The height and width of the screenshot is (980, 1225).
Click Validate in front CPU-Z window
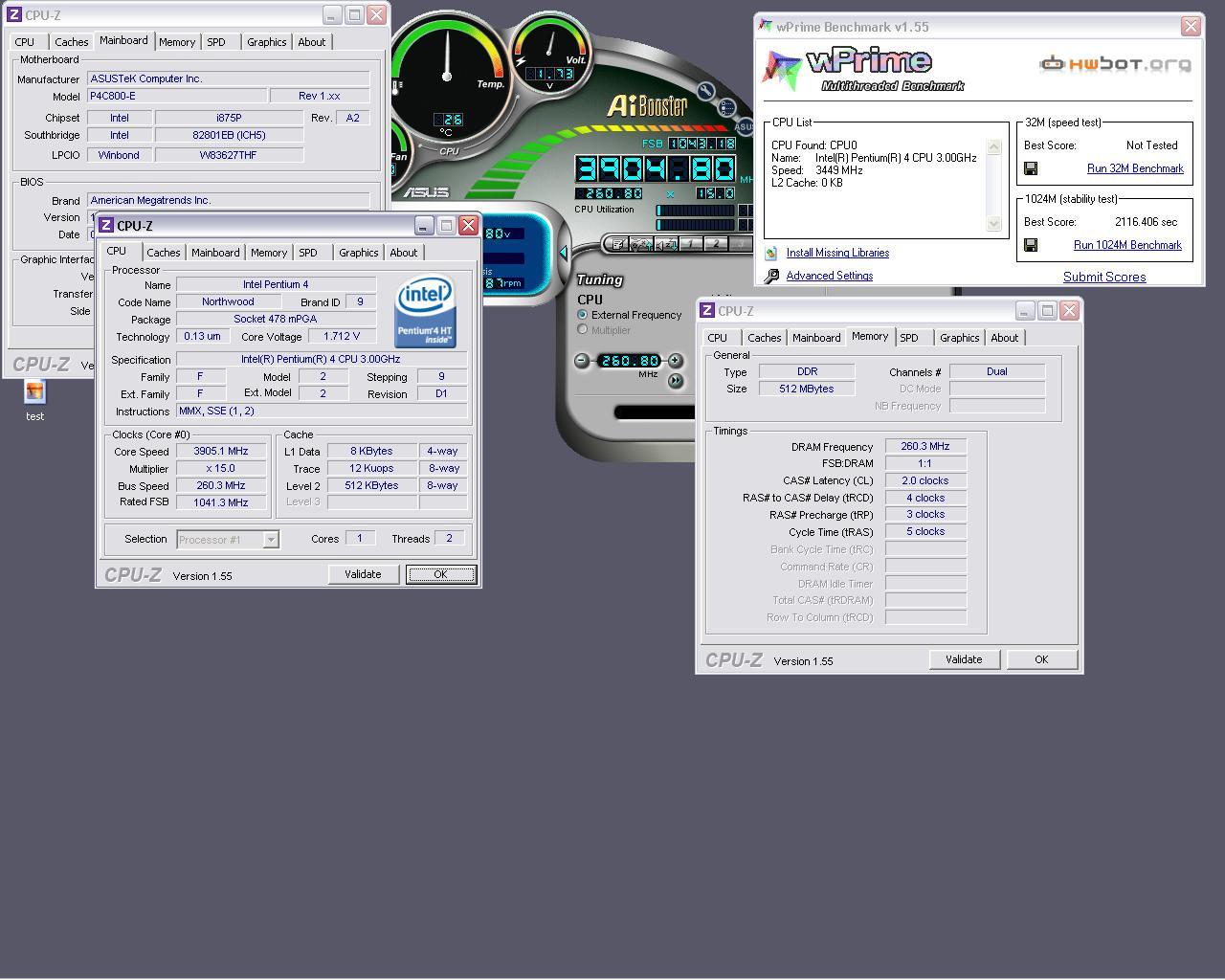click(x=363, y=574)
